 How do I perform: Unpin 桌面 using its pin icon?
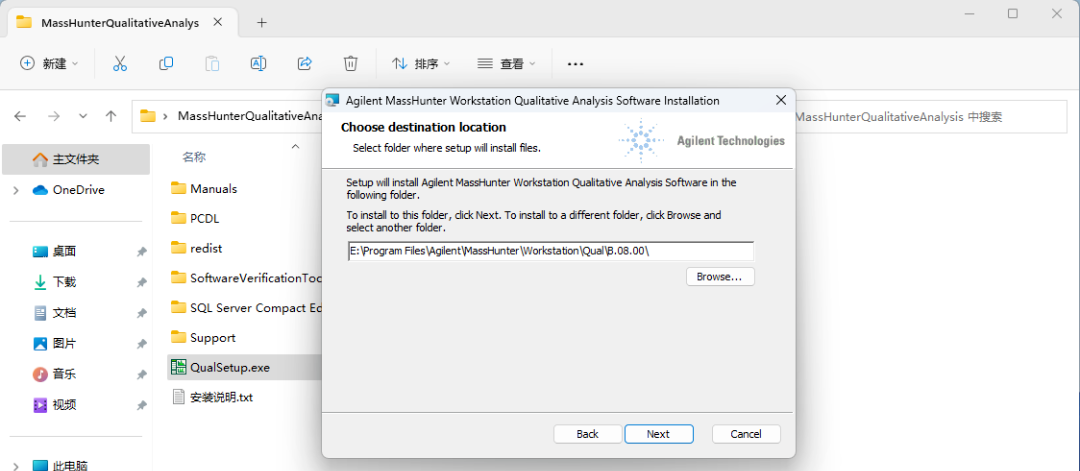[141, 252]
